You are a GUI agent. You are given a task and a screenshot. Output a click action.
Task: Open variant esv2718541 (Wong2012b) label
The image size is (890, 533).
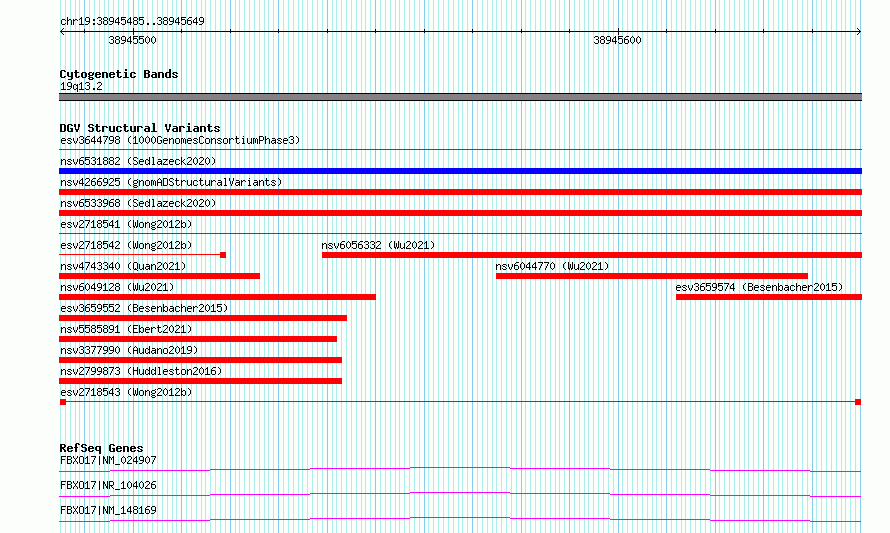point(126,224)
